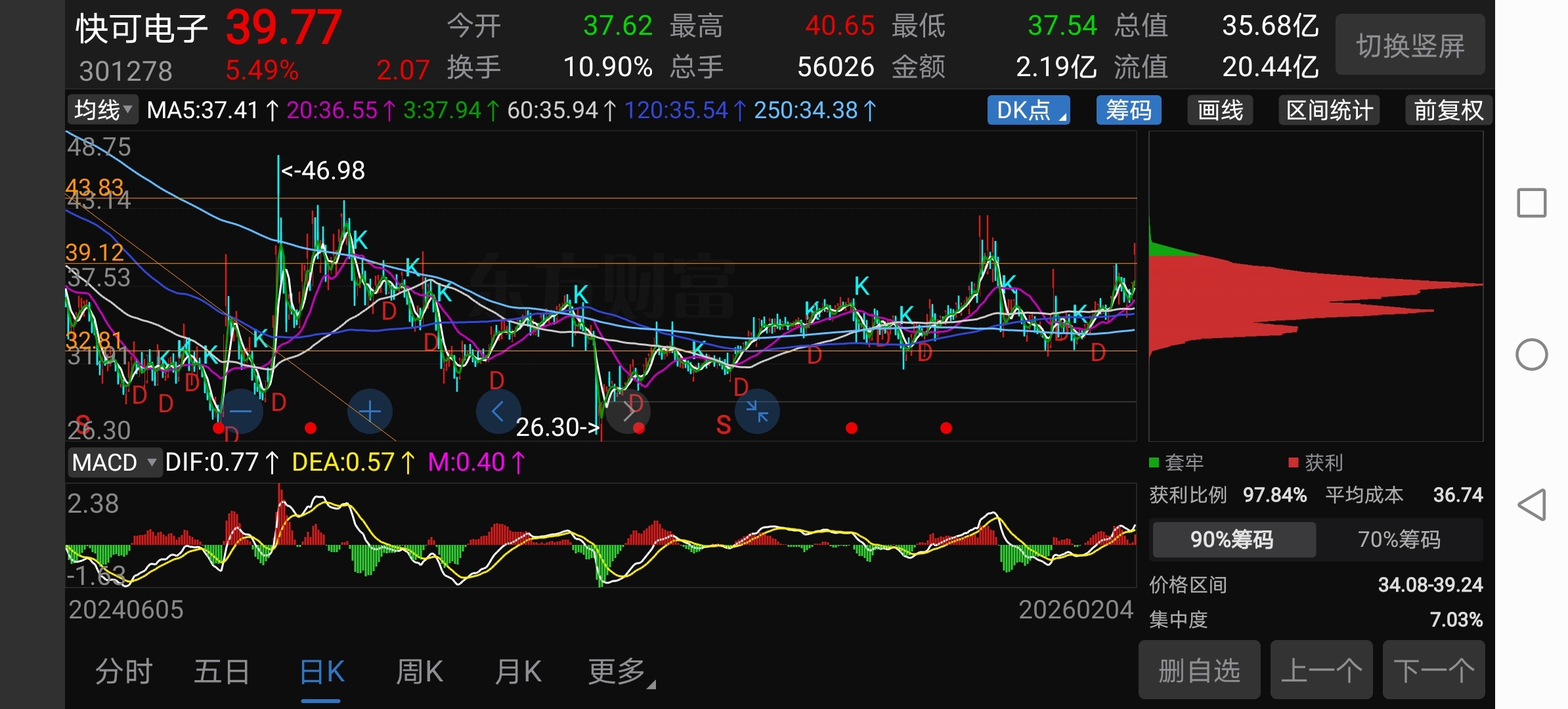Tap the zoom-in plus chart button
The width and height of the screenshot is (1568, 709).
tap(370, 412)
